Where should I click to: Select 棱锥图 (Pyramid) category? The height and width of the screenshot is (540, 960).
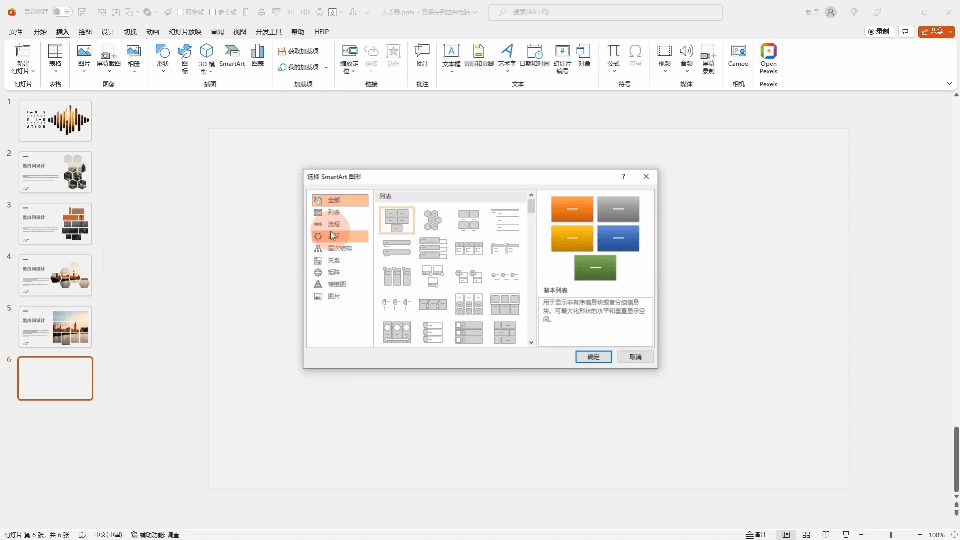point(340,284)
